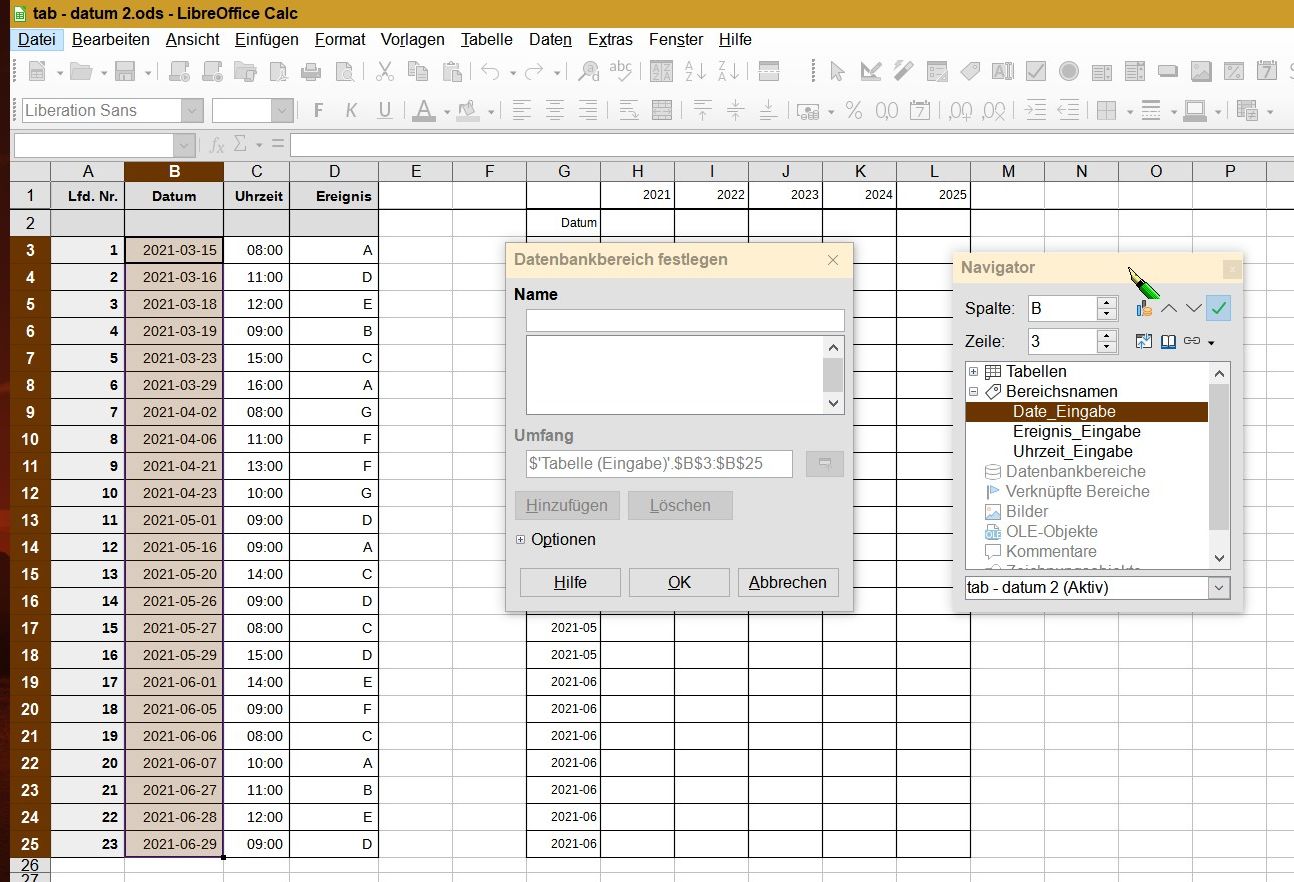
Task: Click Sort Ascending A-Z icon
Action: tap(695, 71)
